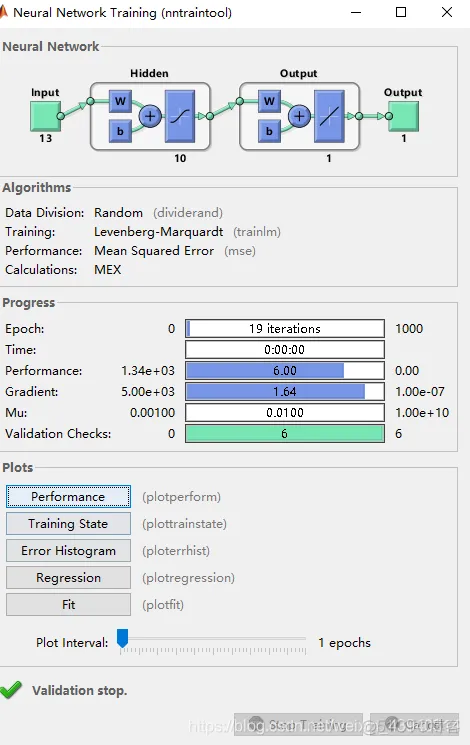Image resolution: width=470 pixels, height=745 pixels.
Task: Click the green checkmark beside Validation stop
Action: point(11,689)
